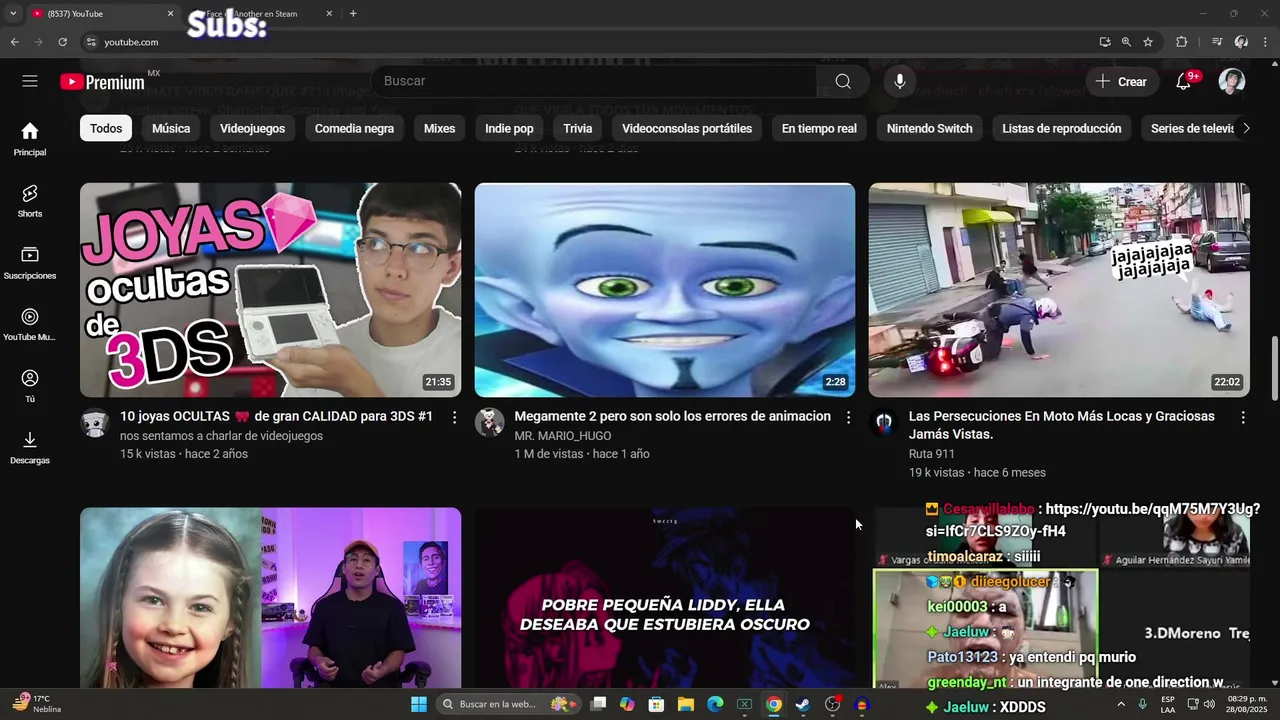The width and height of the screenshot is (1280, 720).
Task: Select the Videoconsolas portátiles chip
Action: pyautogui.click(x=687, y=128)
